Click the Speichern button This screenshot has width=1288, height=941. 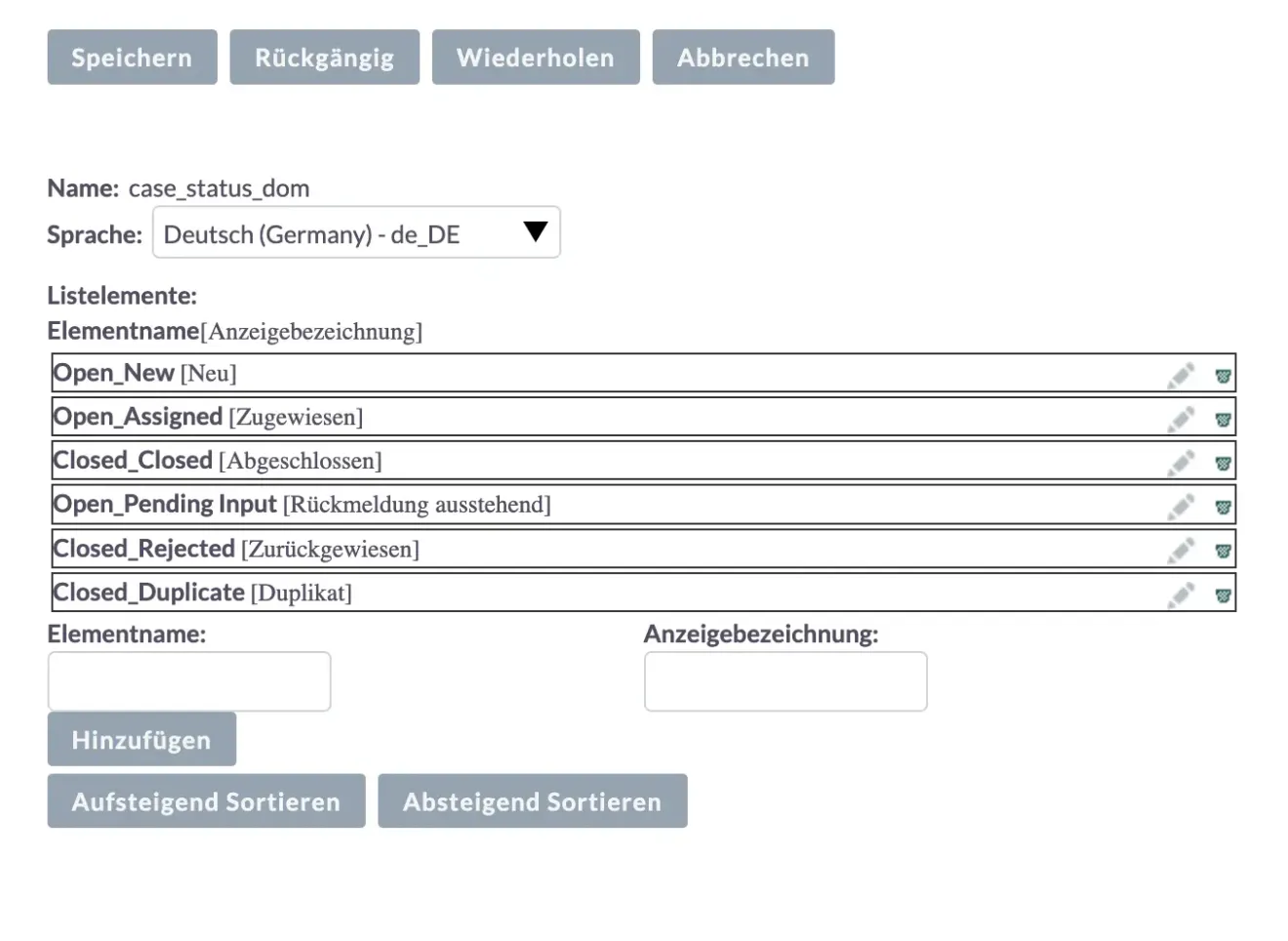click(x=131, y=57)
